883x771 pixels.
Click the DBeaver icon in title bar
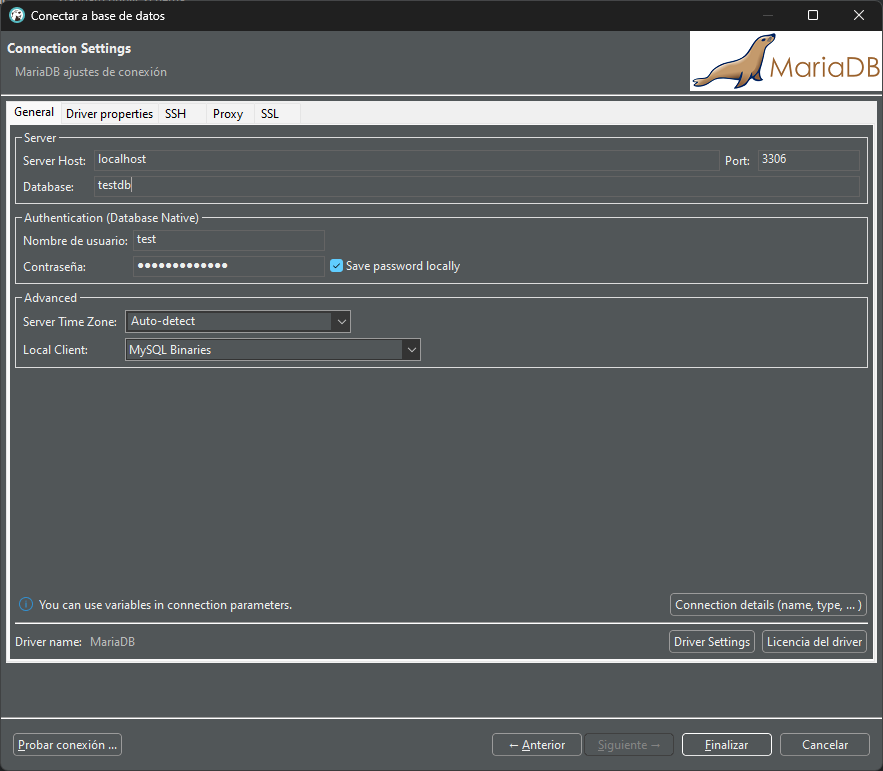16,16
